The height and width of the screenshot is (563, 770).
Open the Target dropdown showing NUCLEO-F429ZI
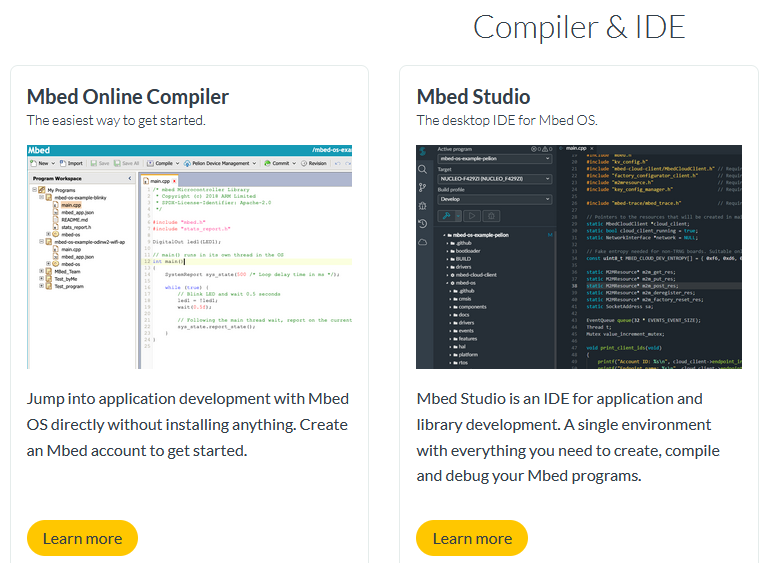pos(494,178)
